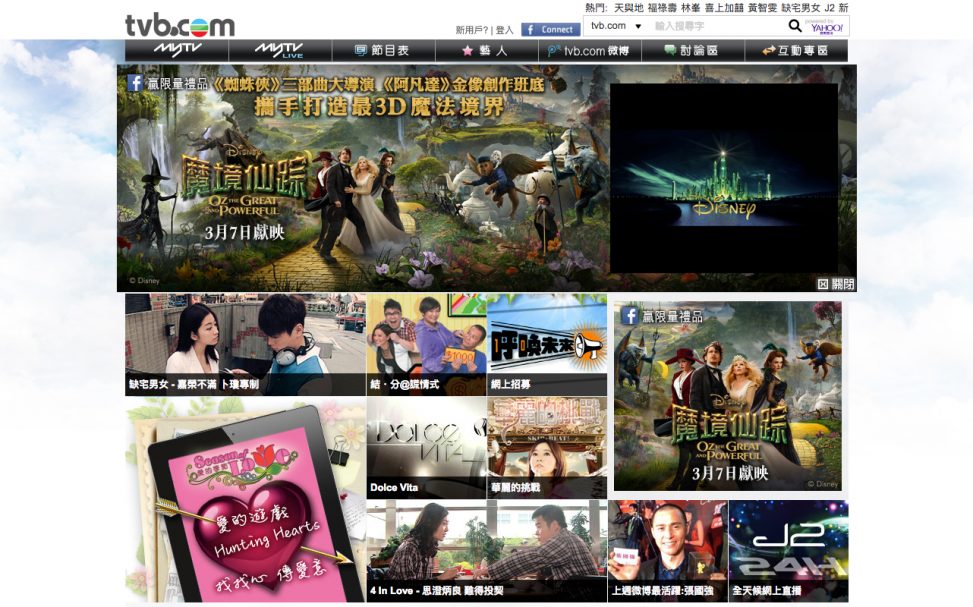Viewport: 973px width, 607px height.
Task: Click the schedule icon beside 節目表
Action: (x=361, y=51)
